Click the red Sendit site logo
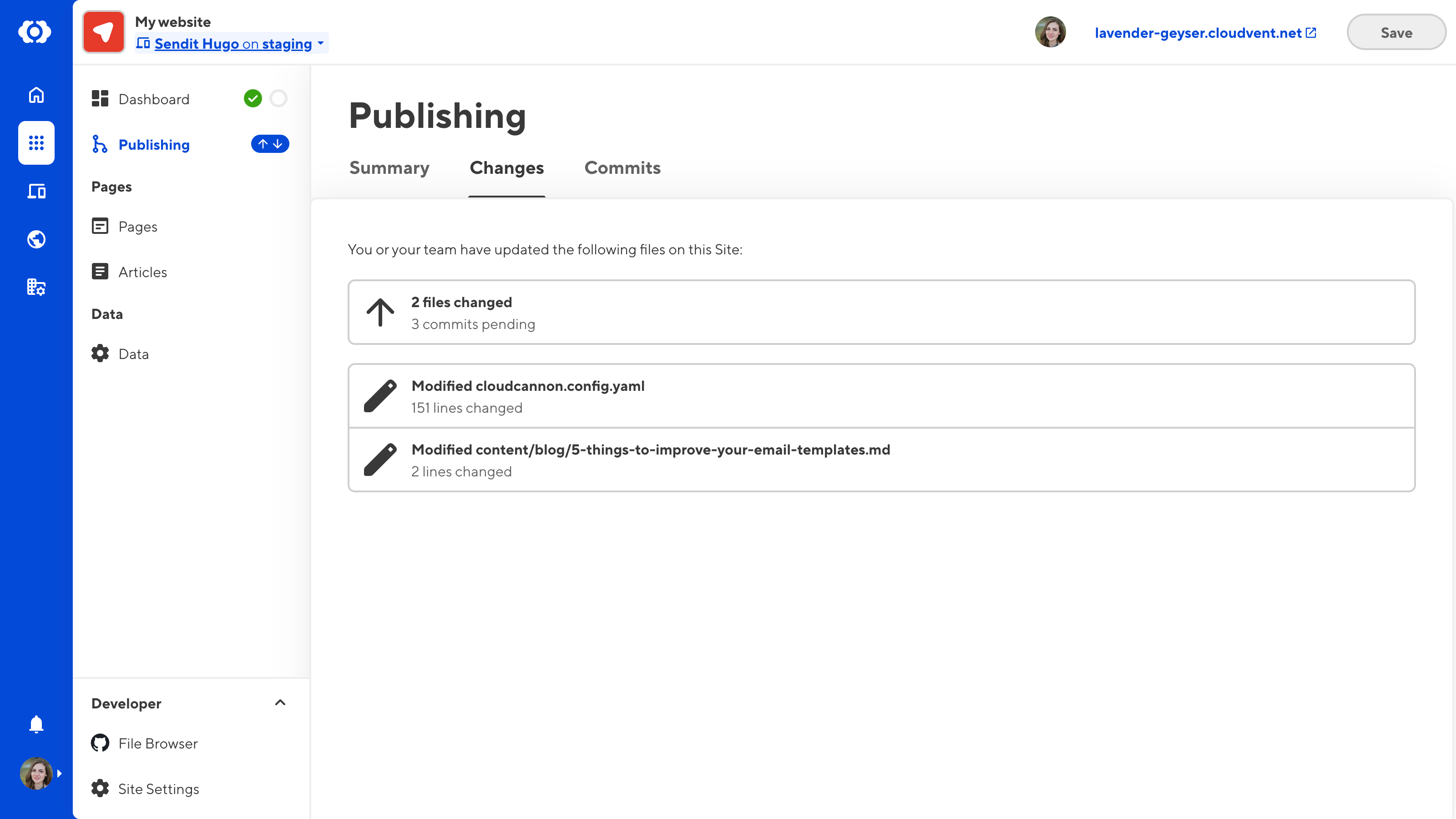Image resolution: width=1456 pixels, height=819 pixels. coord(103,32)
